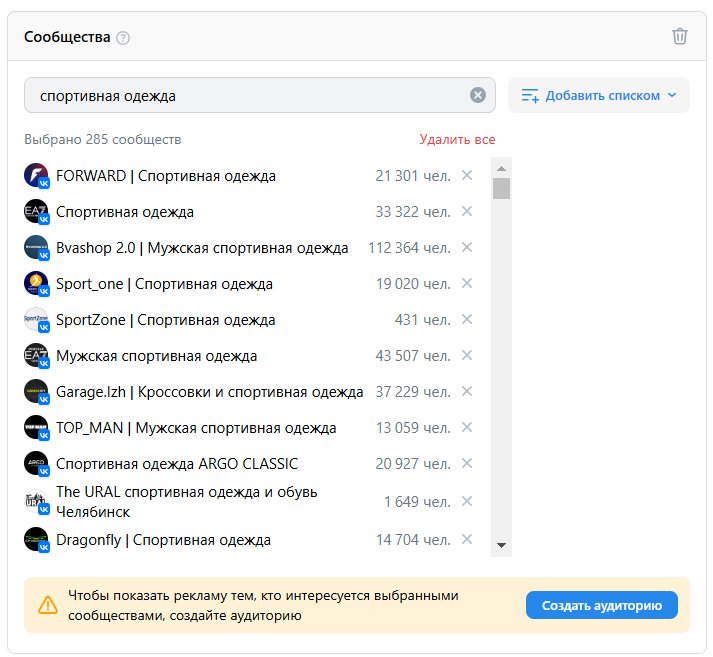The image size is (713, 657).
Task: Remove Bvashop 2.0 community from selection
Action: click(466, 248)
